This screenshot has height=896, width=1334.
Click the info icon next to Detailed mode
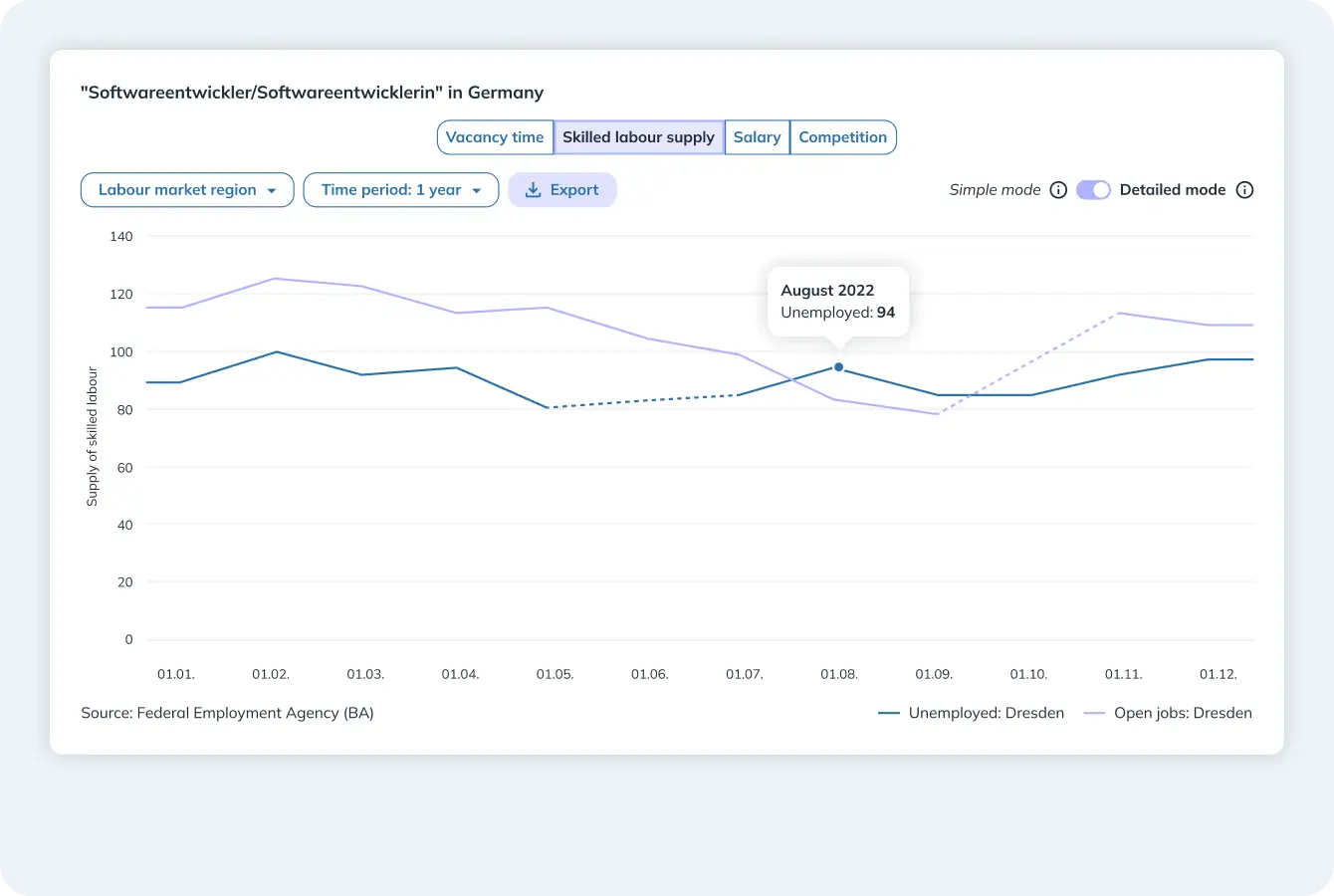1244,190
